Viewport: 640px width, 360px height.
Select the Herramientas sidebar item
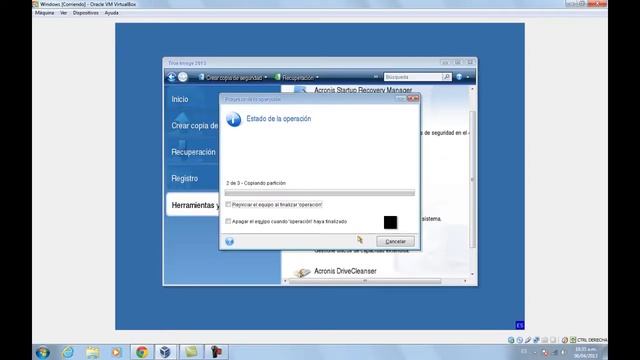coord(193,205)
